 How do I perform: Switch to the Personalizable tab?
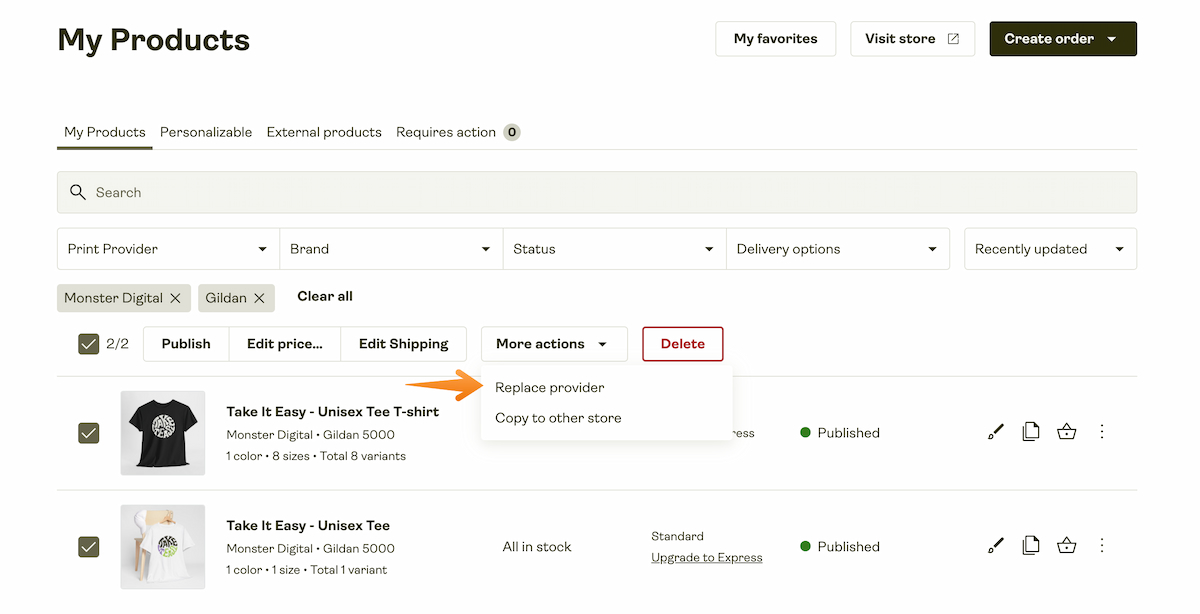click(x=206, y=131)
